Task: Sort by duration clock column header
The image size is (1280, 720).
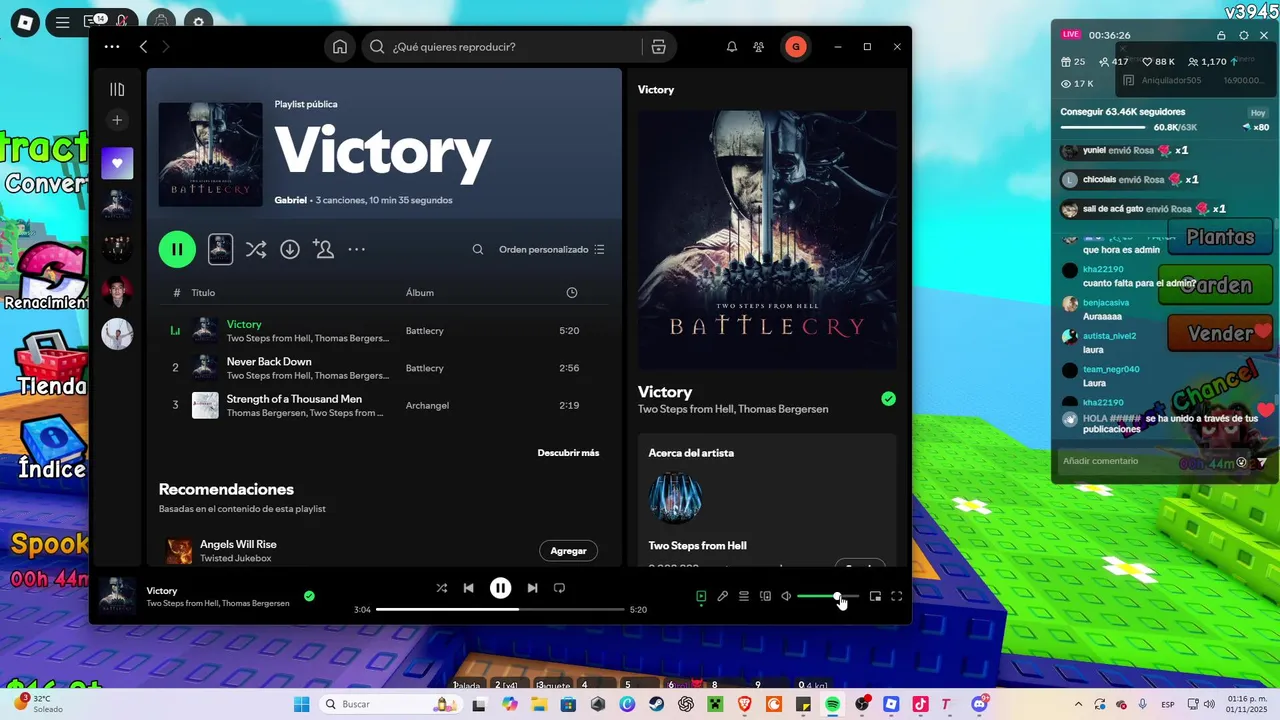Action: (572, 293)
